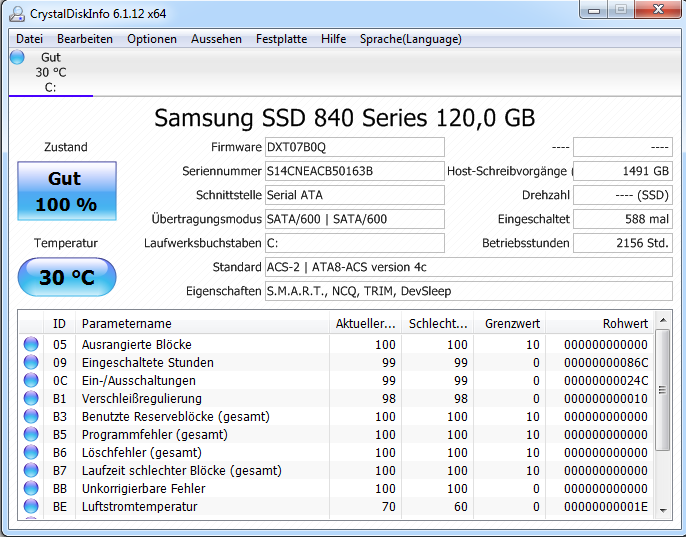Open the Bearbeiten menu
This screenshot has height=537, width=686.
(85, 39)
